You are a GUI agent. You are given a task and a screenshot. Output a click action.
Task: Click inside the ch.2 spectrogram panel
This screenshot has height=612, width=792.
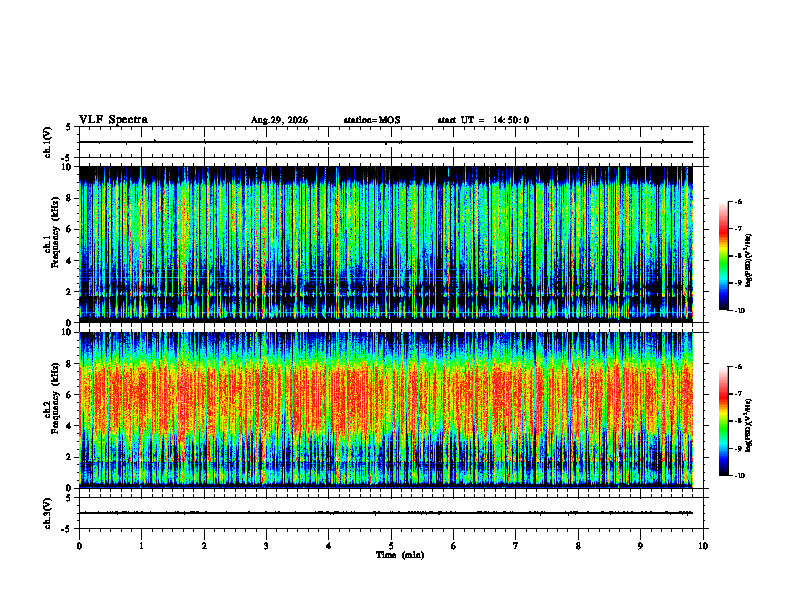pyautogui.click(x=386, y=410)
